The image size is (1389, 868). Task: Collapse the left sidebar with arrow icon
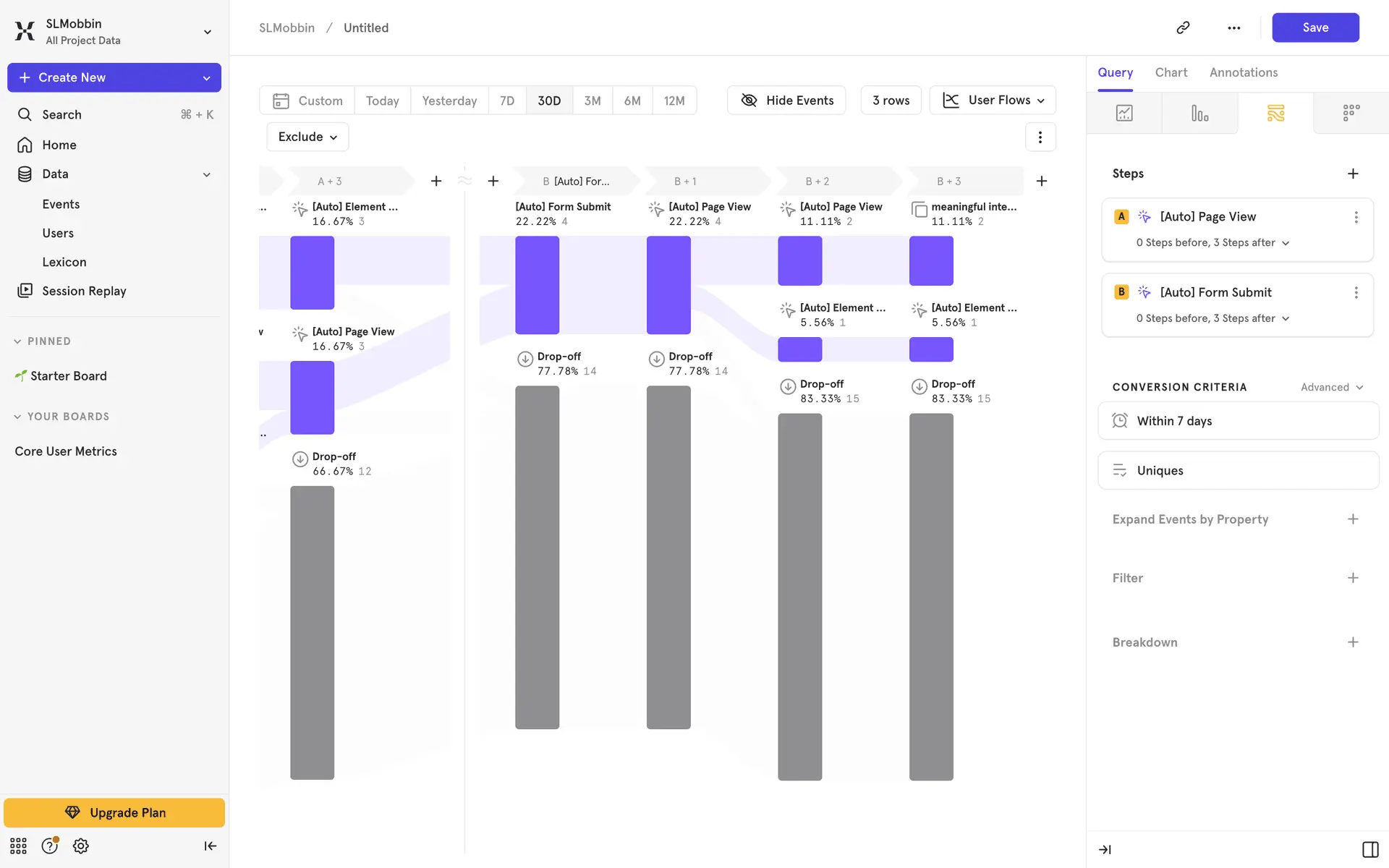point(210,846)
